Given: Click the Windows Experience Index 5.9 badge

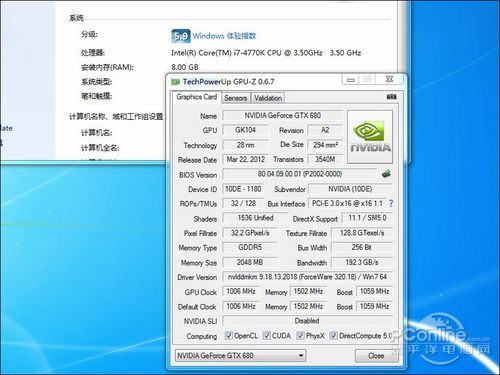Looking at the screenshot, I should coord(181,36).
